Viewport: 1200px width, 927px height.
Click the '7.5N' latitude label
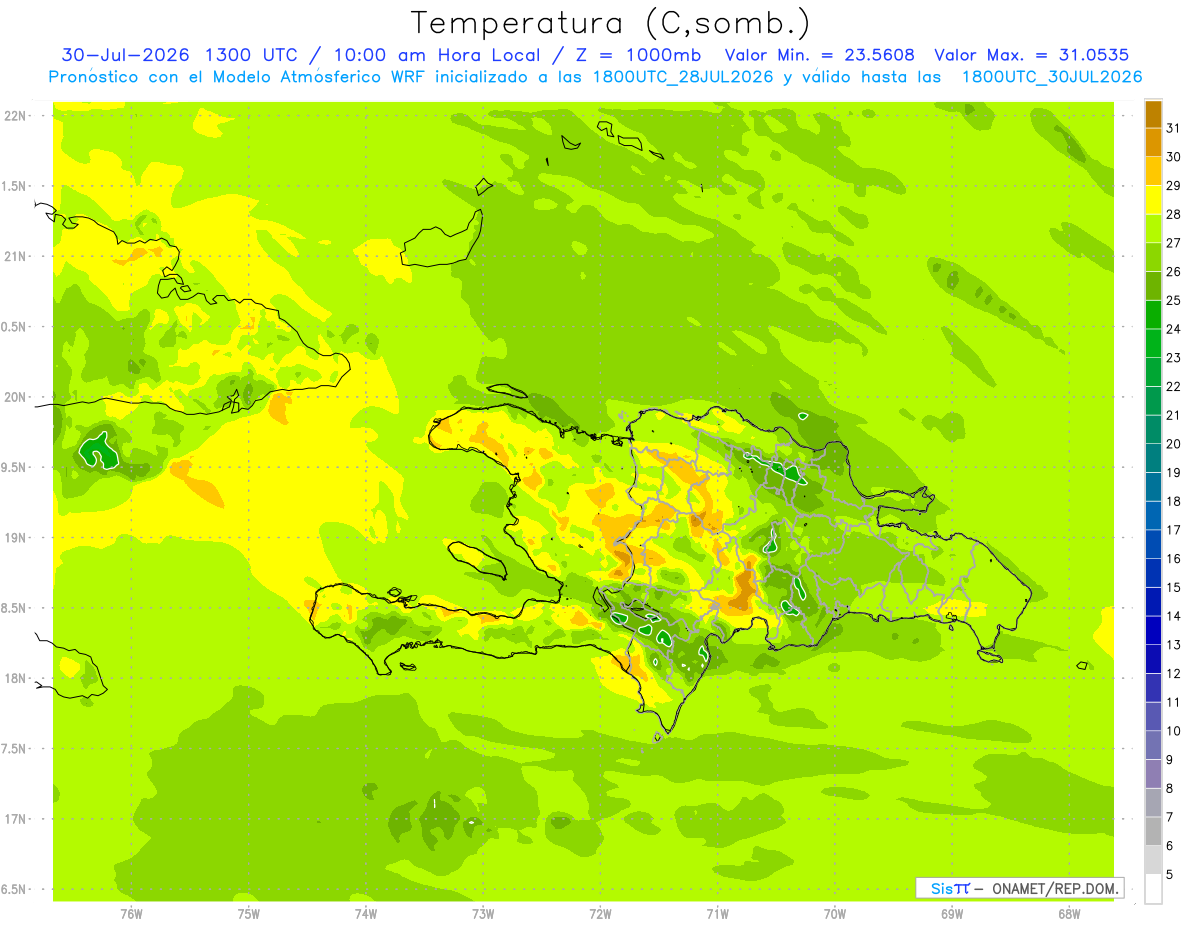15,749
